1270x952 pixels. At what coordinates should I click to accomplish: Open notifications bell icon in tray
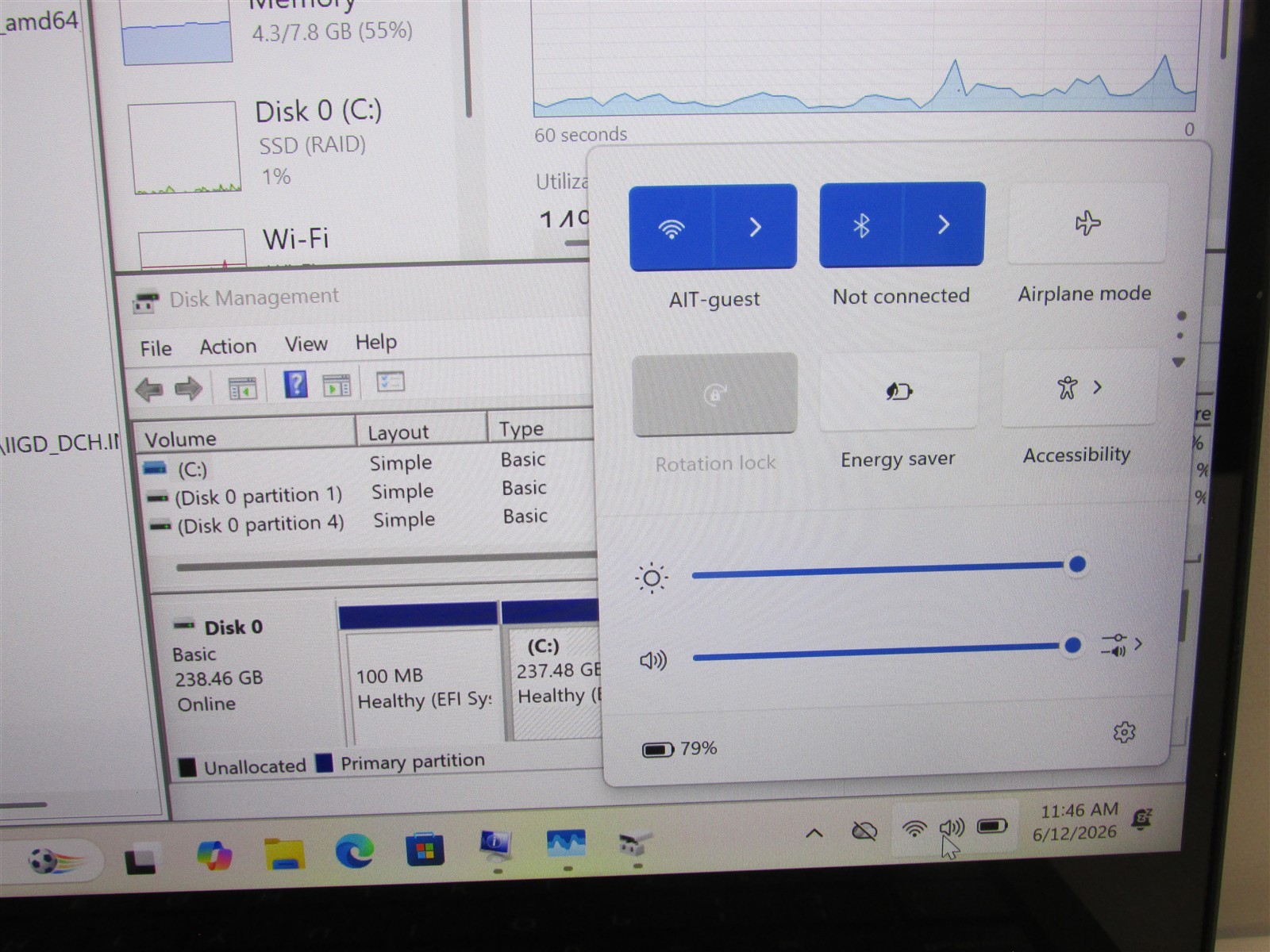(1142, 819)
